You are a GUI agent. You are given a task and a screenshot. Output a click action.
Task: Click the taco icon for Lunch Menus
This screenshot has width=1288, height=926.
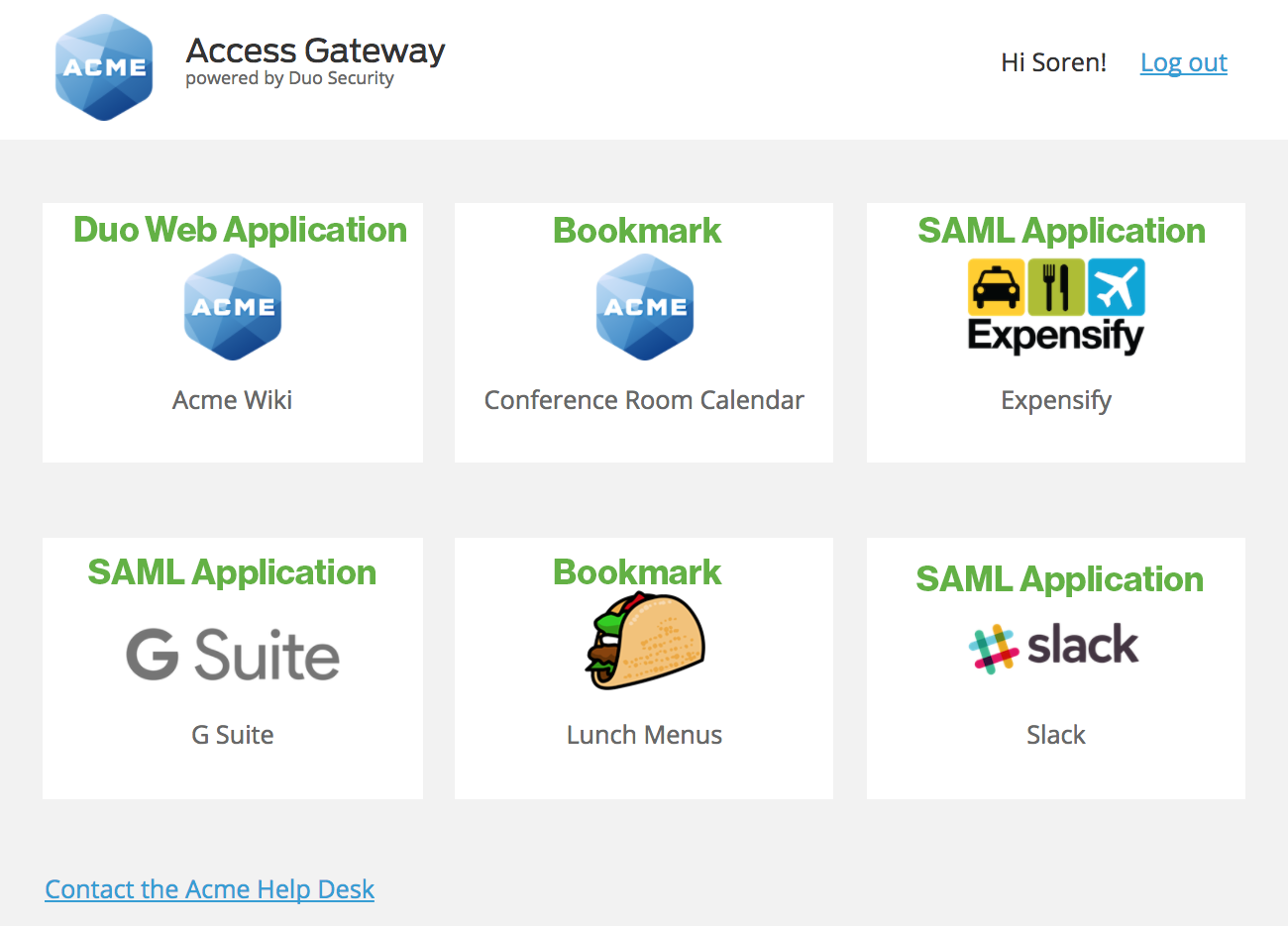click(644, 639)
